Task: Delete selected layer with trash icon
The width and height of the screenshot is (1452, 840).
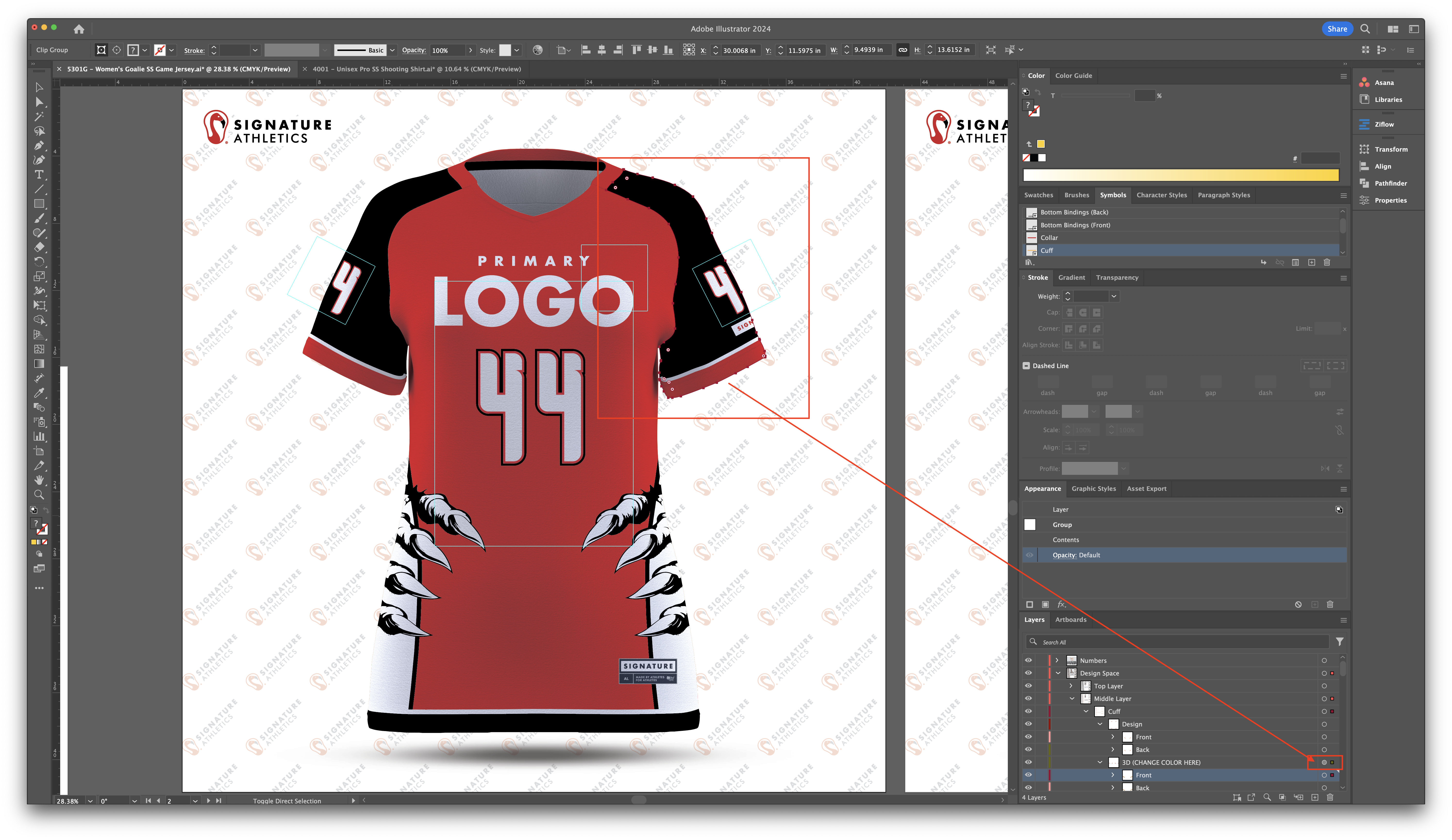Action: [1330, 797]
